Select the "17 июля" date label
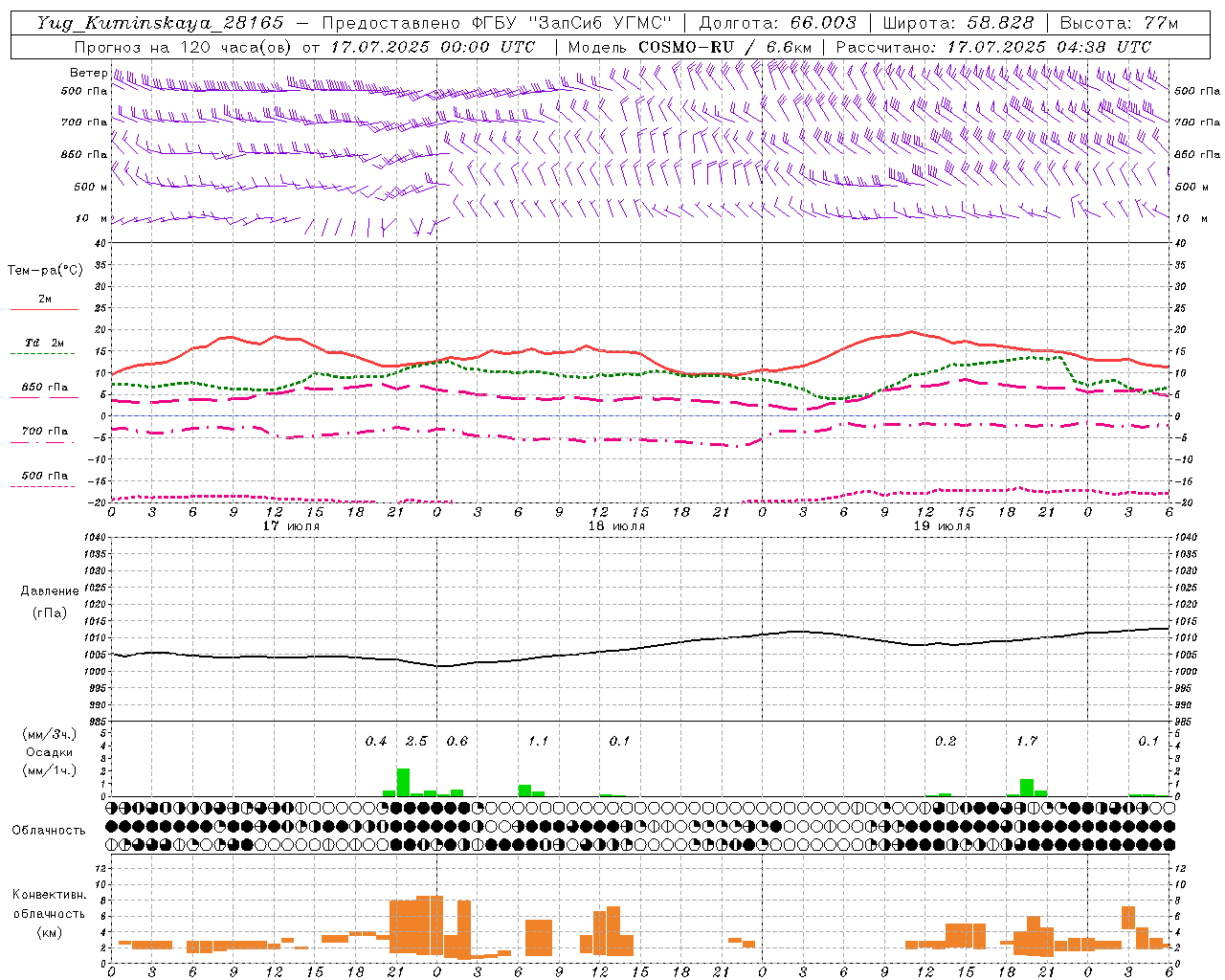1225x980 pixels. (x=291, y=526)
